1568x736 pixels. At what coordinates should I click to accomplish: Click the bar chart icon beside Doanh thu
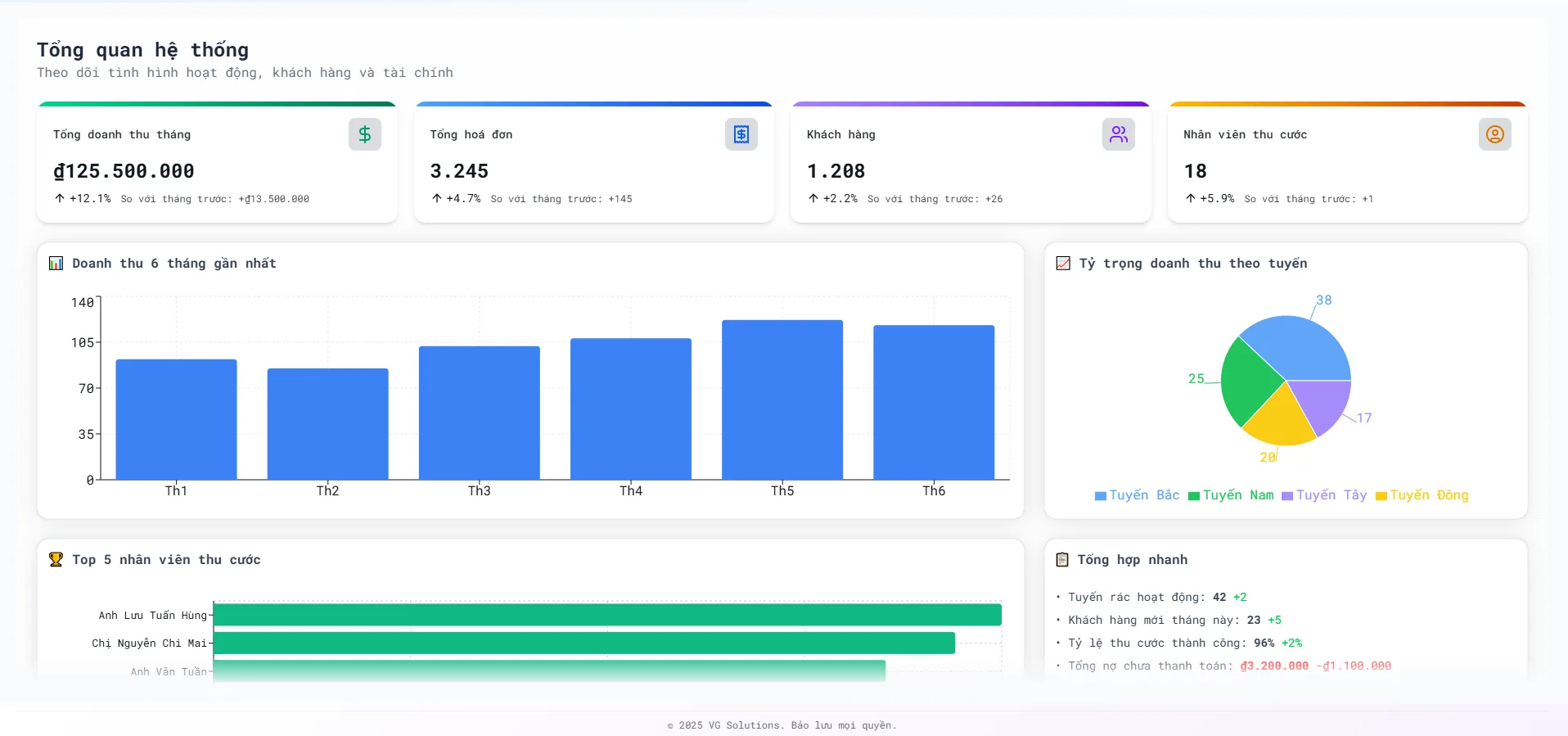(x=56, y=264)
